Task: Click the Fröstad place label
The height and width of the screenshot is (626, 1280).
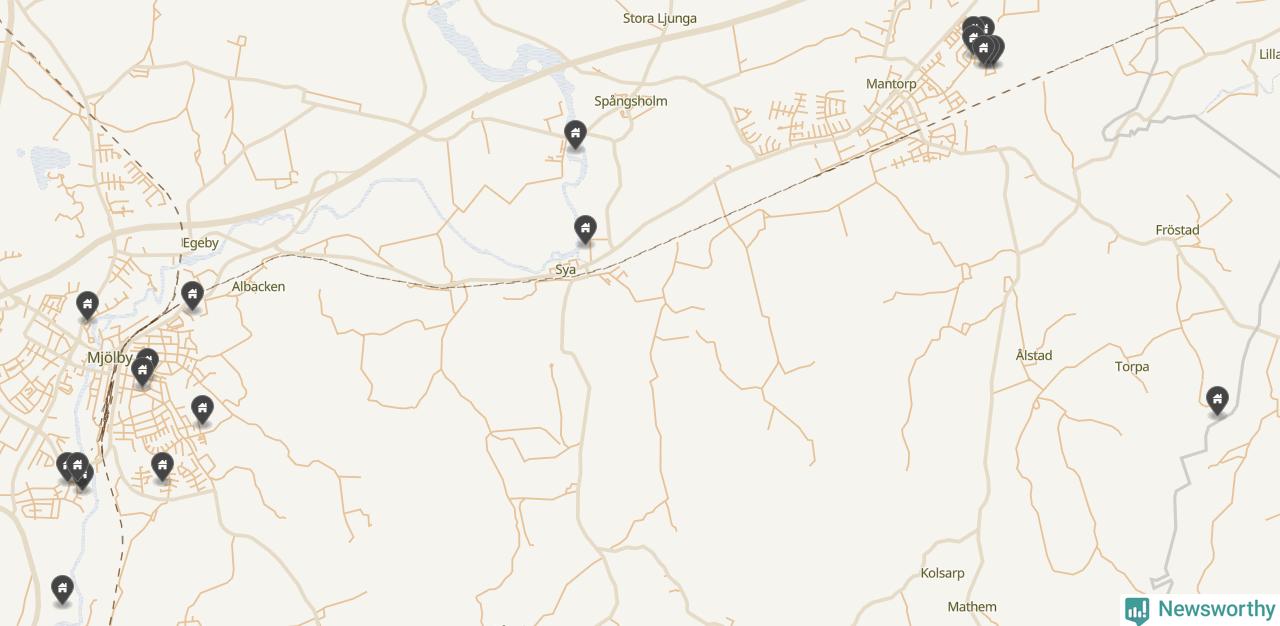Action: pyautogui.click(x=1177, y=230)
